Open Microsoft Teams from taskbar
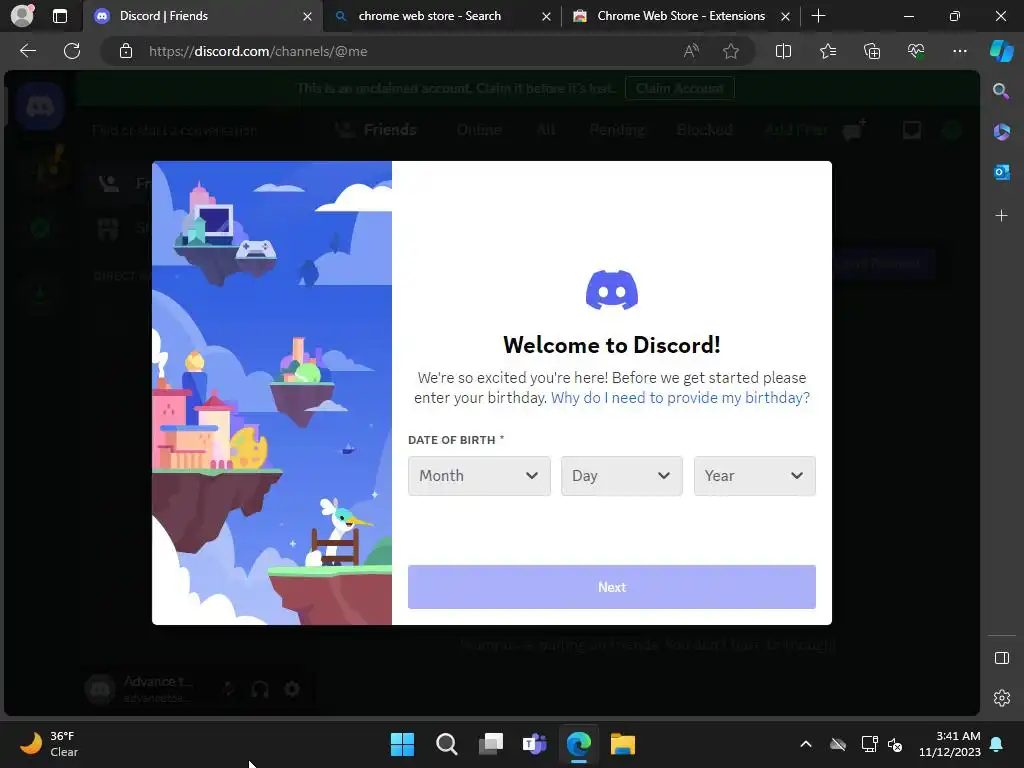The width and height of the screenshot is (1024, 768). point(534,744)
